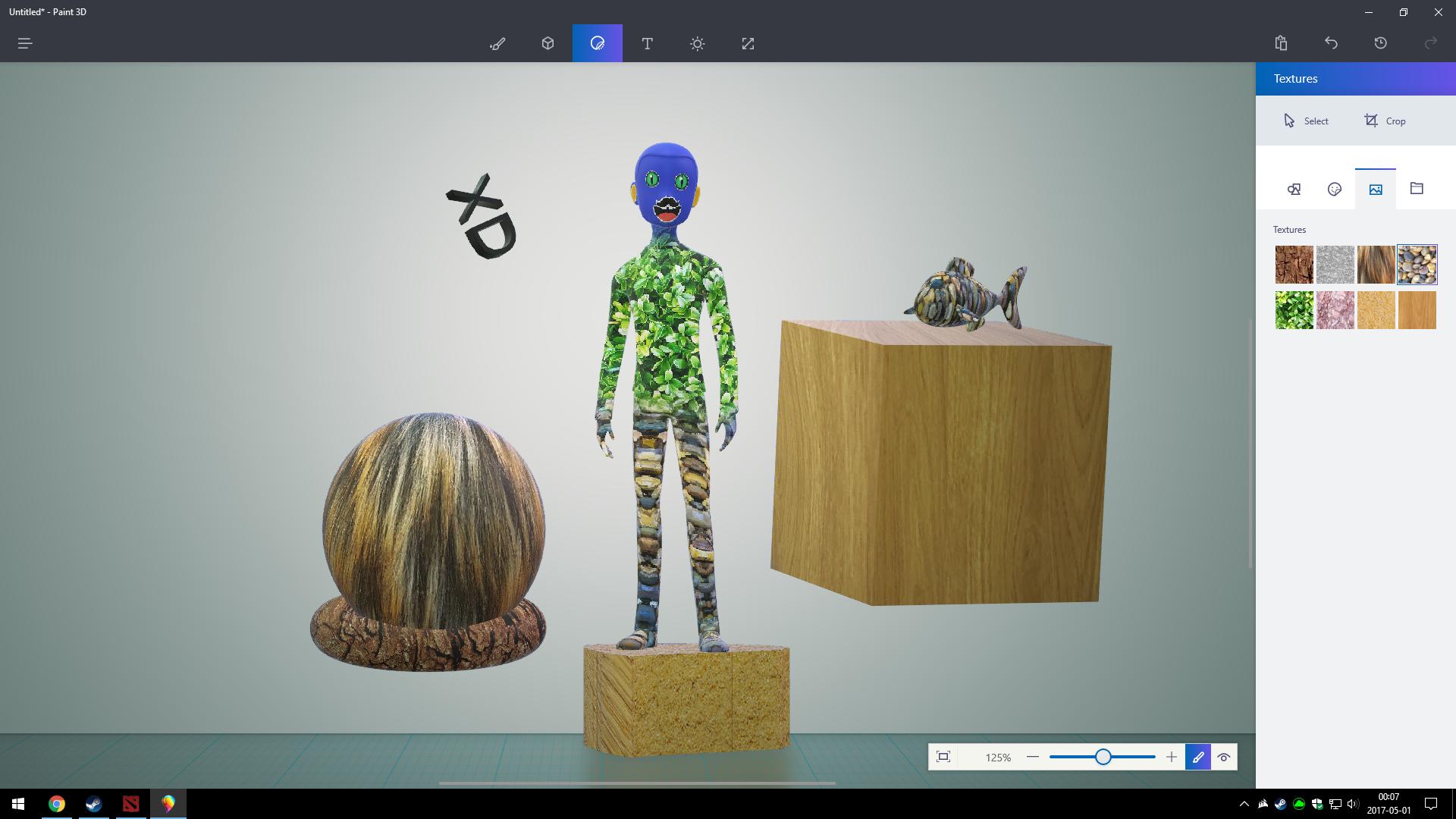Open Dota 2 from the taskbar
Image resolution: width=1456 pixels, height=819 pixels.
coord(131,804)
